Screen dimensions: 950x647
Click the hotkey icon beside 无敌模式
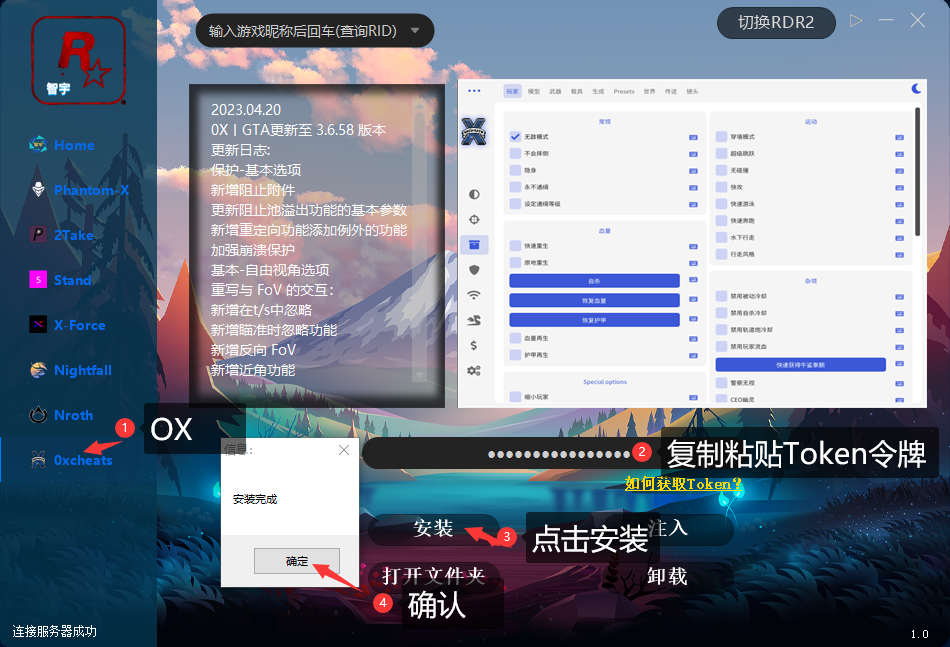coord(693,138)
